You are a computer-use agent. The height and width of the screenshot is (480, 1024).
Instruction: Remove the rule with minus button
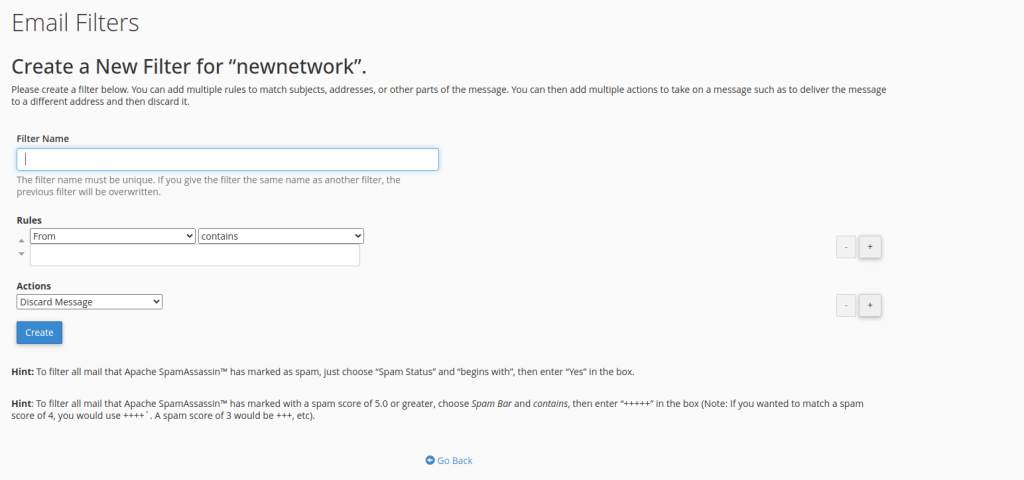coord(845,247)
